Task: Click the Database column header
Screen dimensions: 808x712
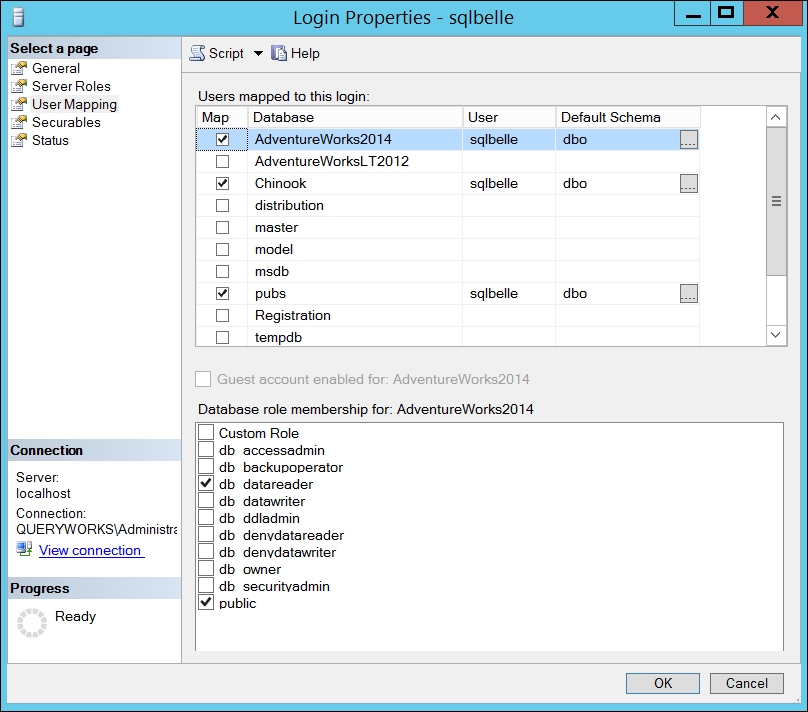Action: (x=355, y=117)
